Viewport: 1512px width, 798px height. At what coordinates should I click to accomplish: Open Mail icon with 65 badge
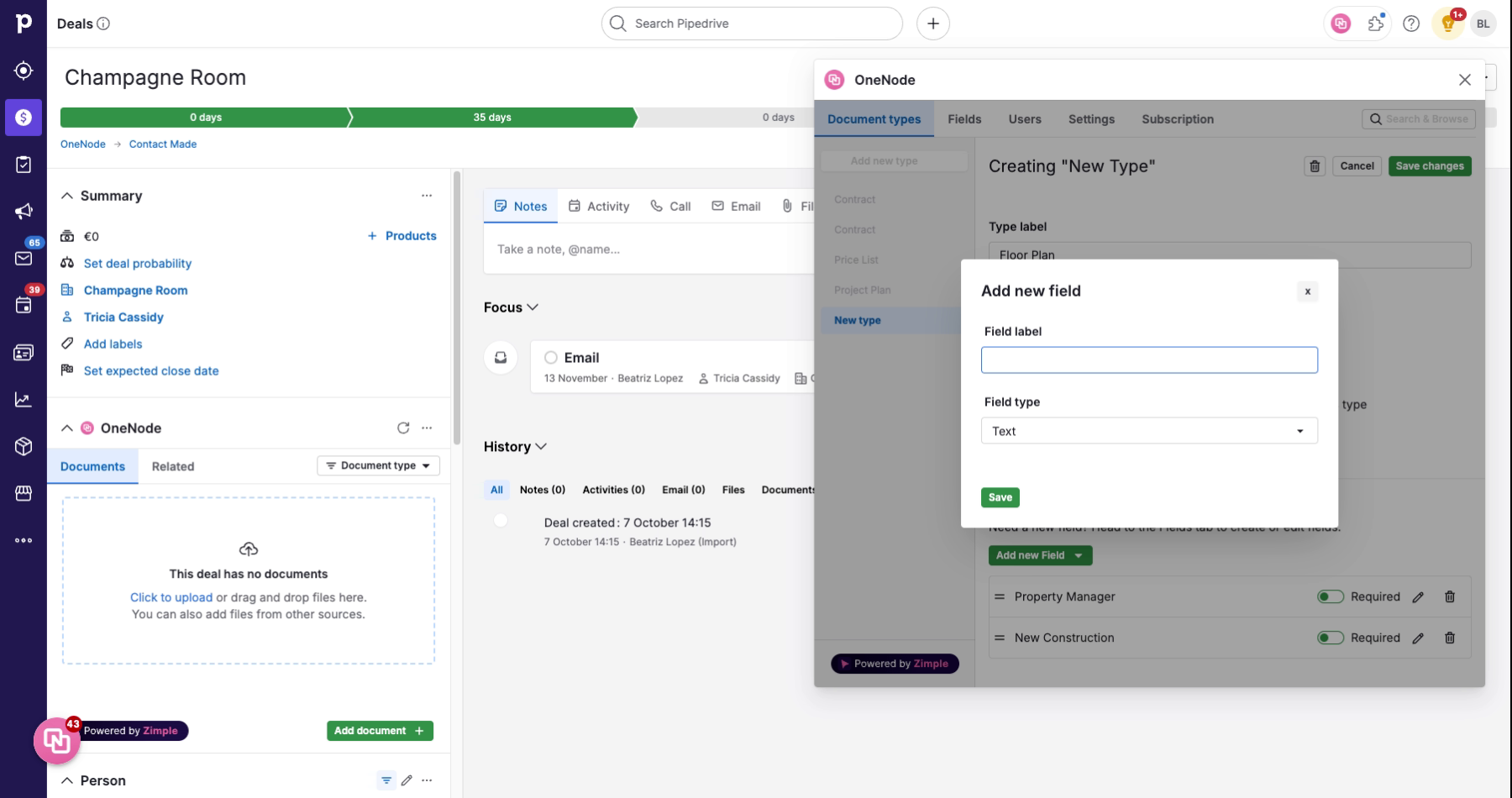tap(24, 258)
